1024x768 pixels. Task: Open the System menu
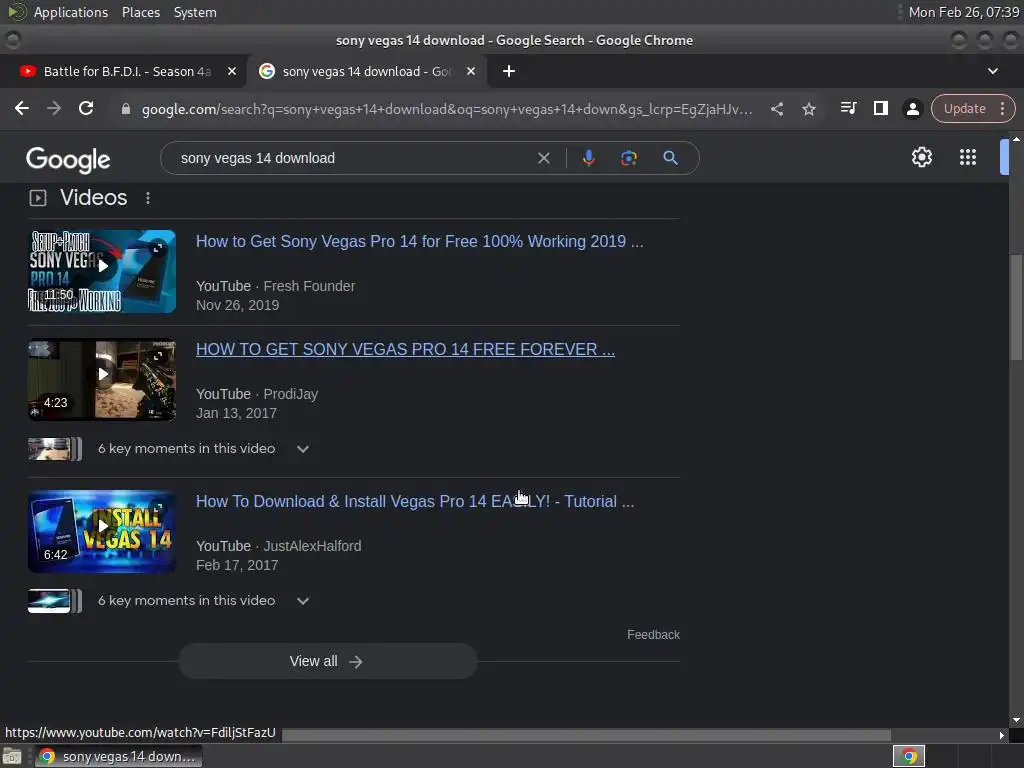tap(195, 12)
